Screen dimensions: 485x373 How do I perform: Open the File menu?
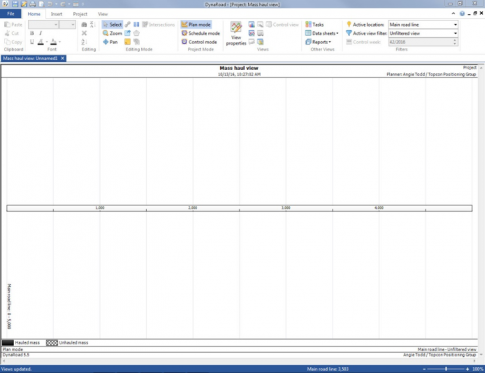11,14
